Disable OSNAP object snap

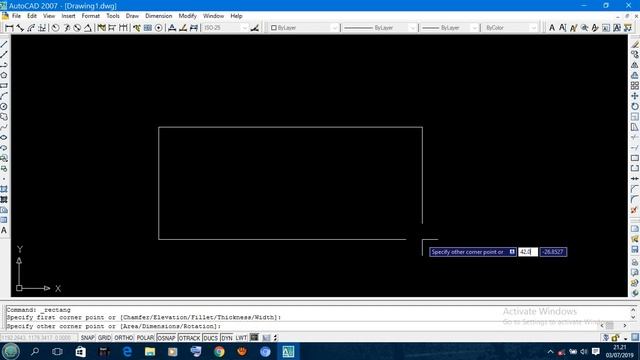tap(166, 338)
